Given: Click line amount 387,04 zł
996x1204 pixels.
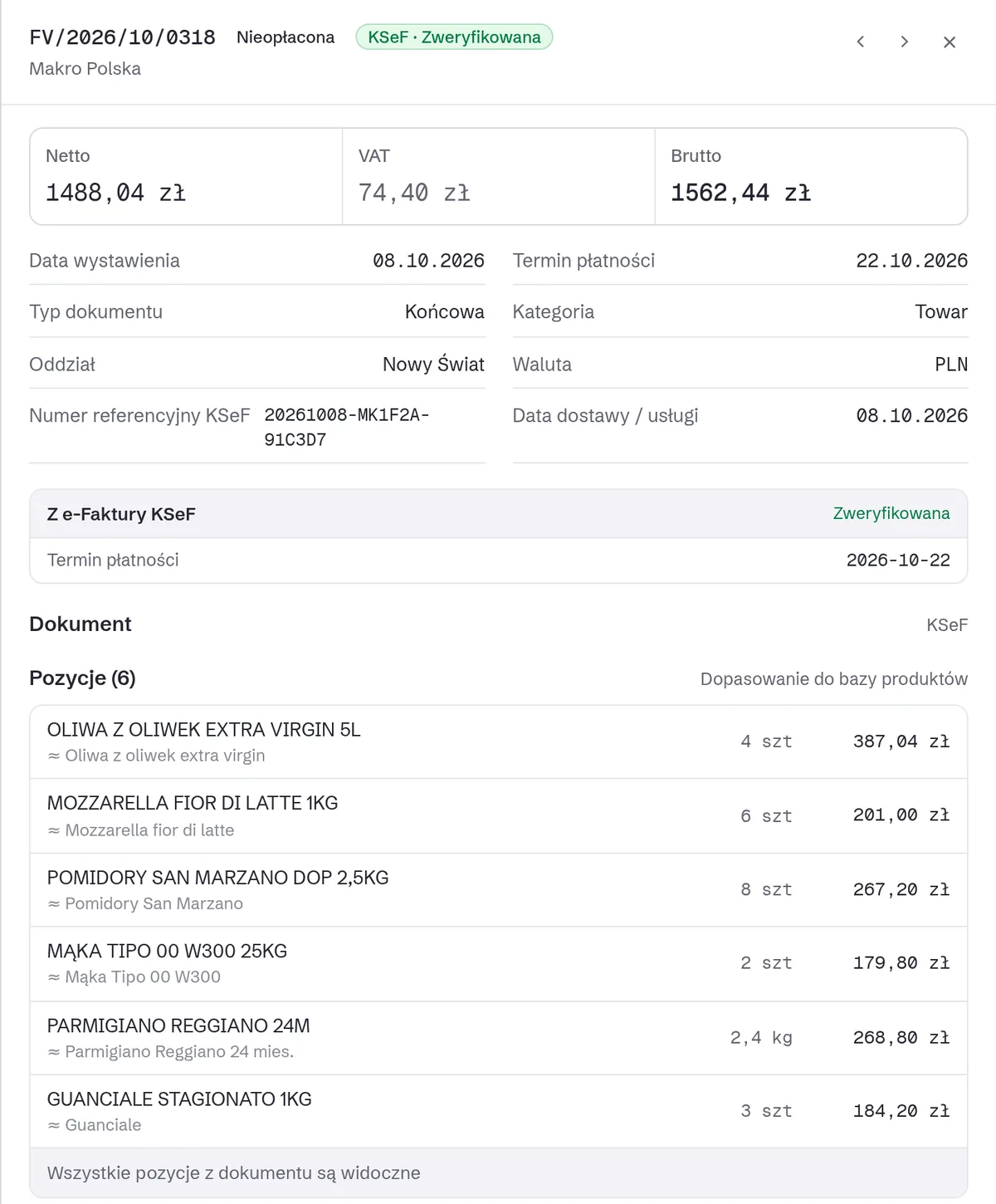Looking at the screenshot, I should [x=901, y=741].
